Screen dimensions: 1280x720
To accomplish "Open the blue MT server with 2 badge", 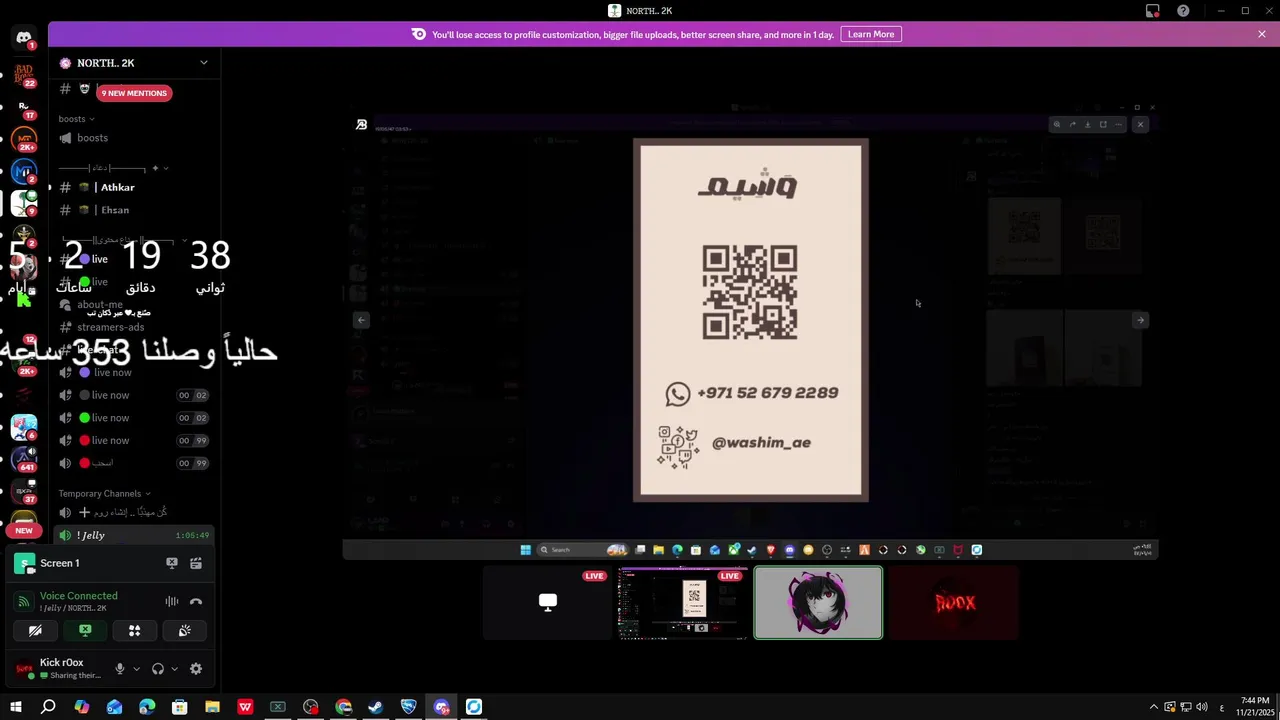I will tap(24, 171).
